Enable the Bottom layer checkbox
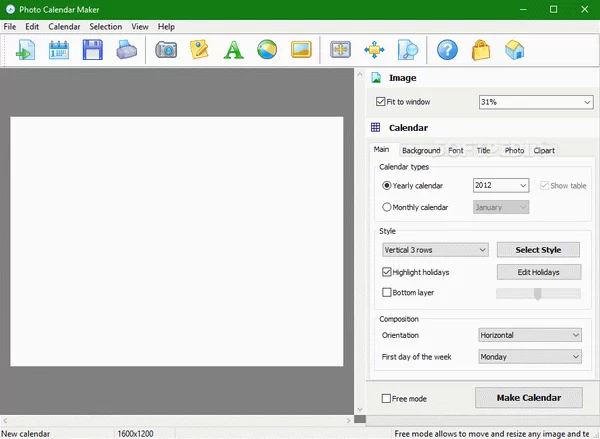600x439 pixels. point(386,292)
